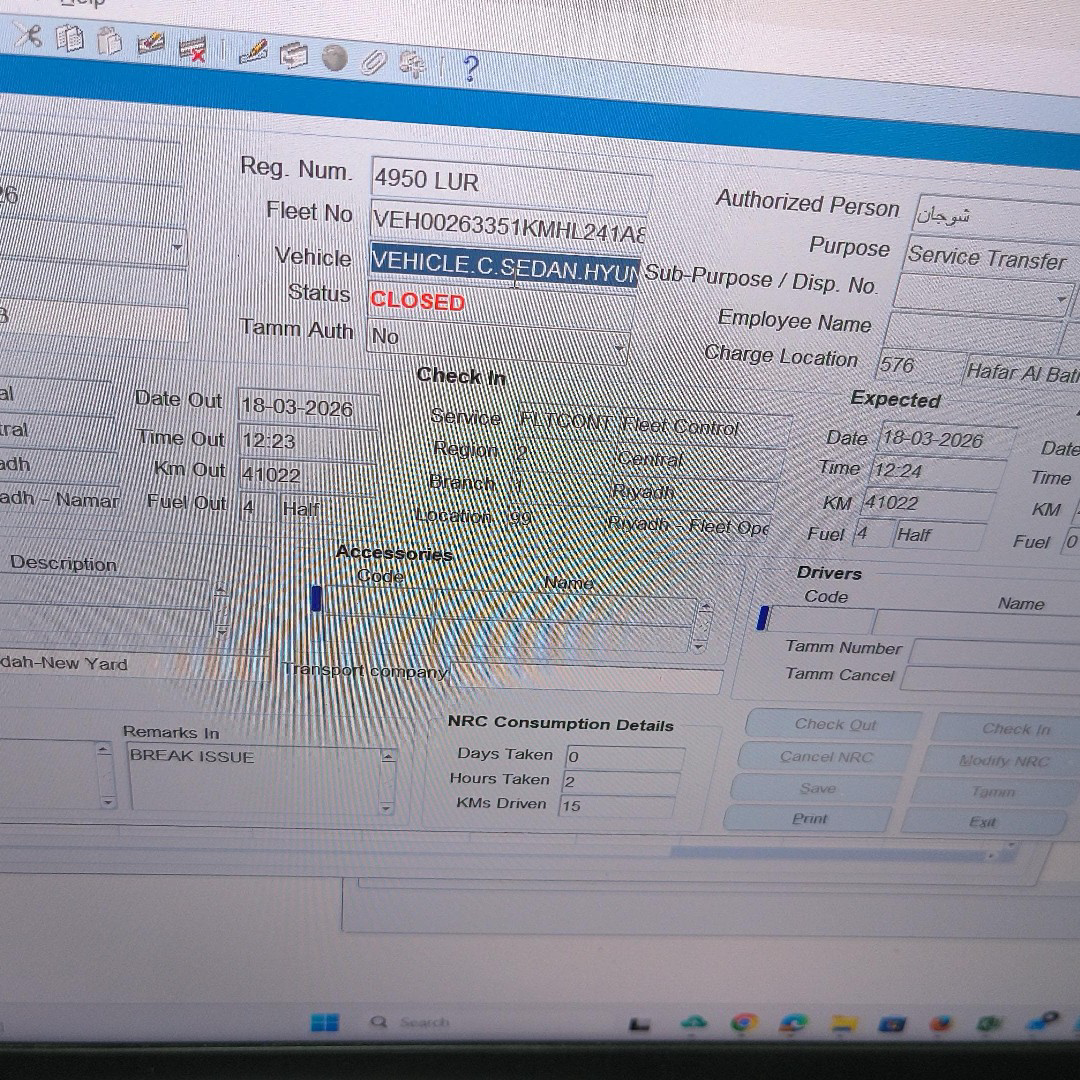Click the Windows Start button
This screenshot has width=1080, height=1080.
pos(324,1022)
